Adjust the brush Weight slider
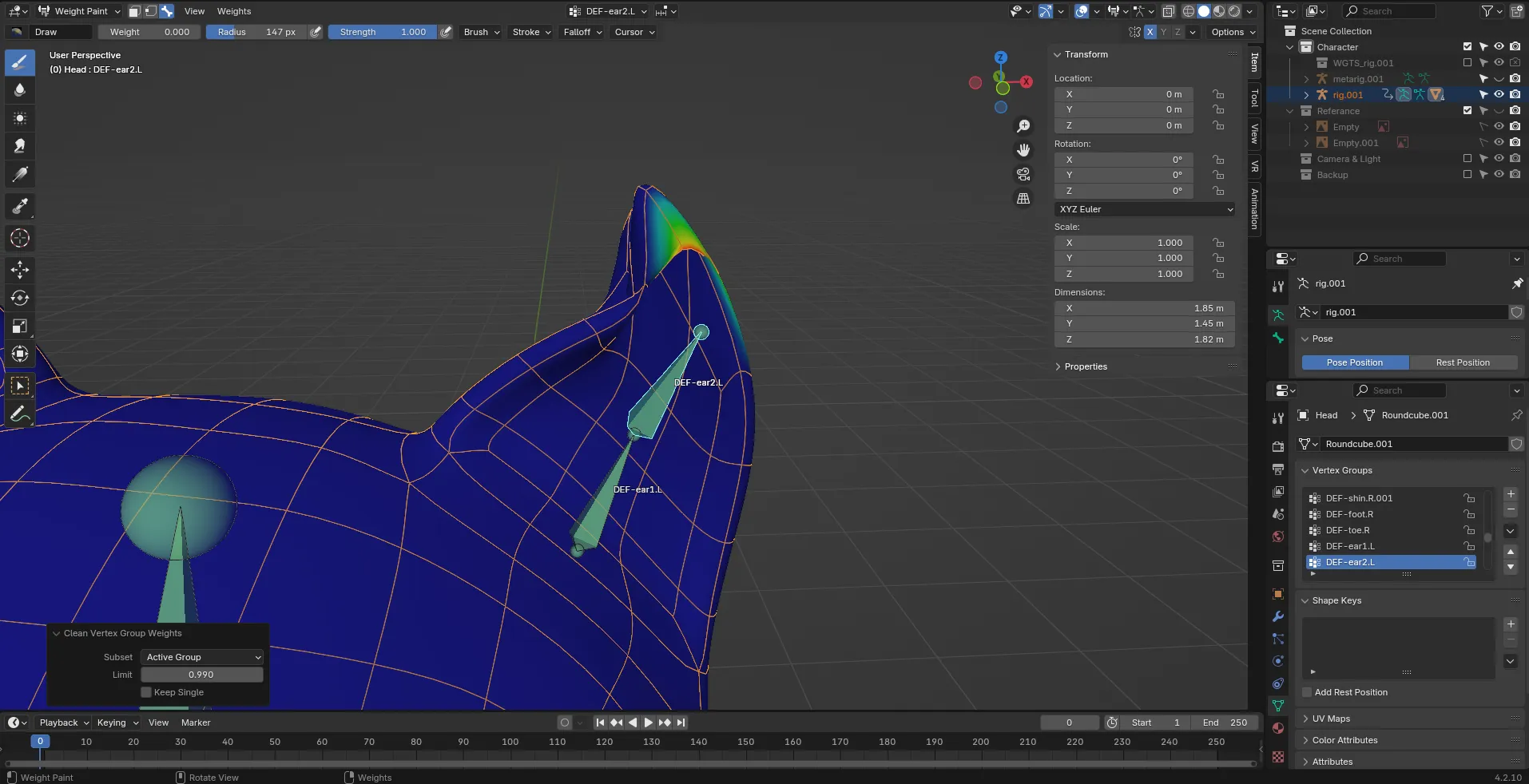The height and width of the screenshot is (784, 1529). click(149, 32)
